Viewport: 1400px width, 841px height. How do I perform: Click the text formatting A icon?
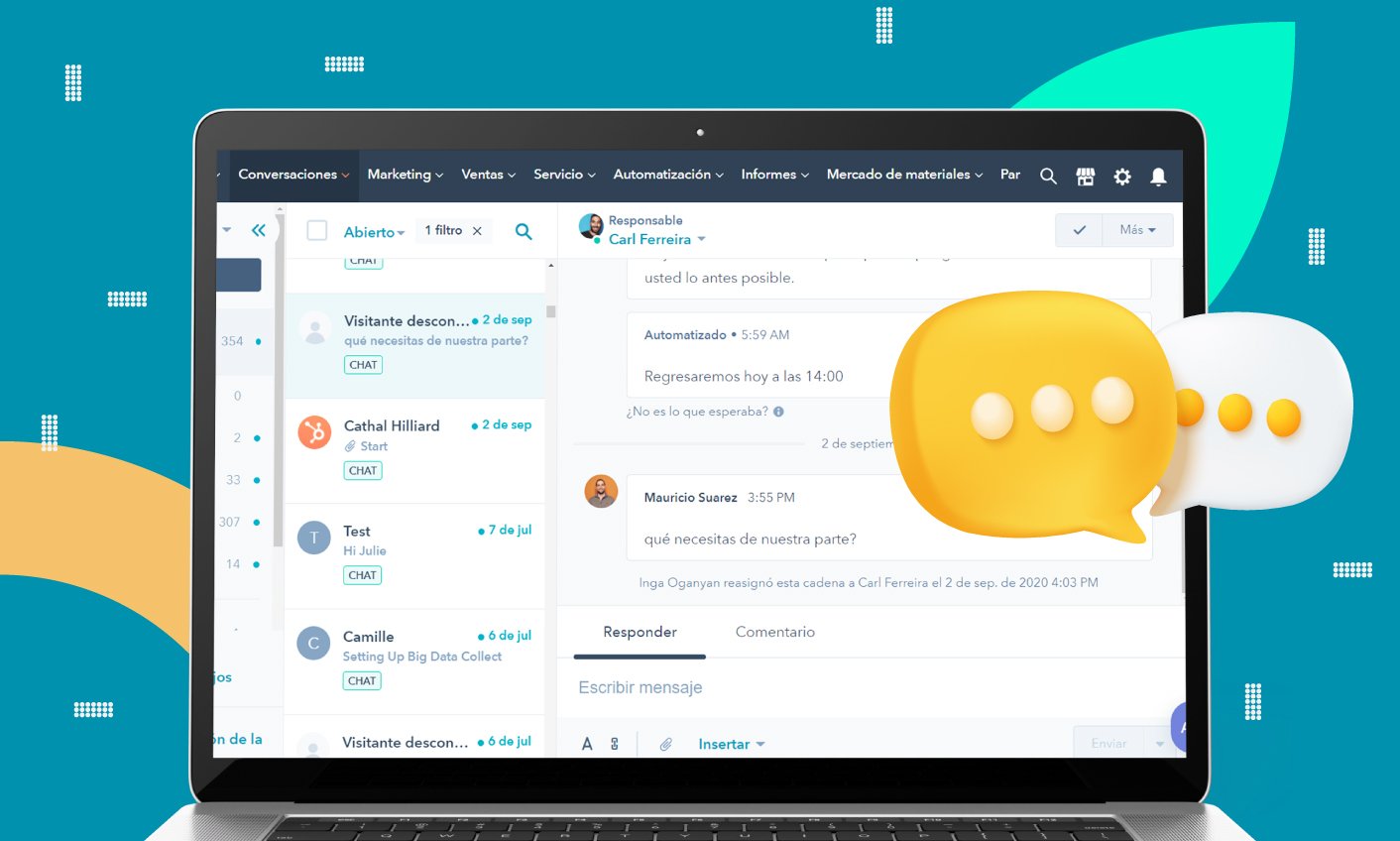click(587, 744)
